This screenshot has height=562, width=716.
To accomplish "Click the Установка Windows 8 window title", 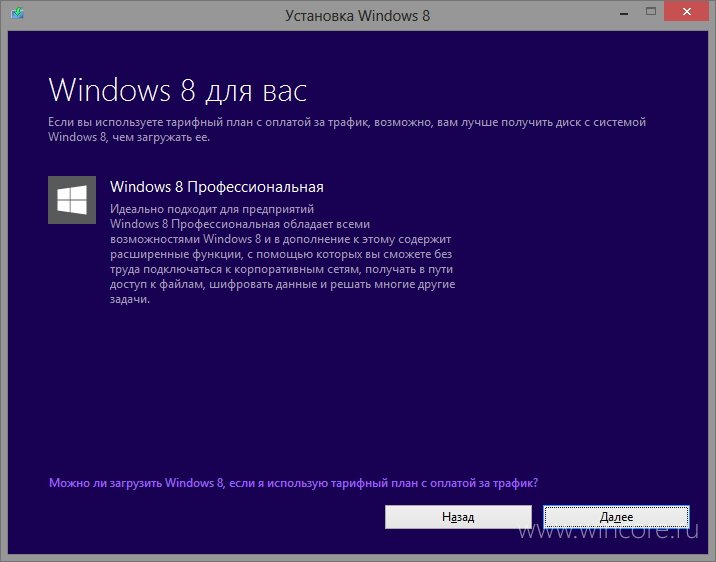I will (358, 16).
